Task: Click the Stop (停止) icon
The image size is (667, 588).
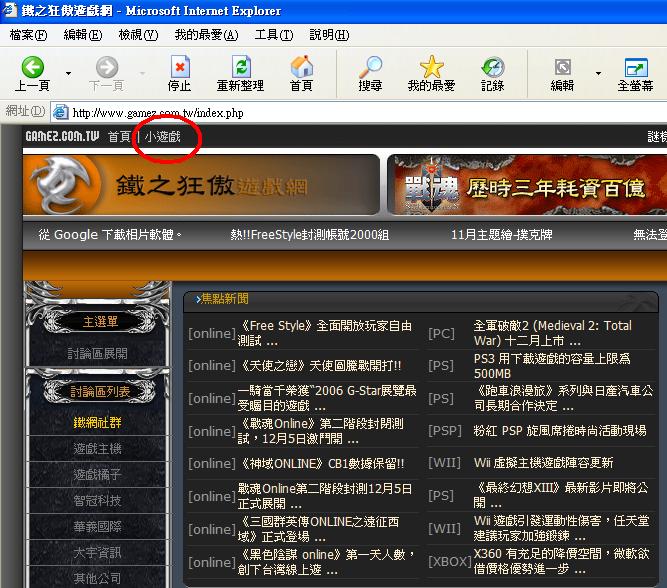Action: [180, 67]
